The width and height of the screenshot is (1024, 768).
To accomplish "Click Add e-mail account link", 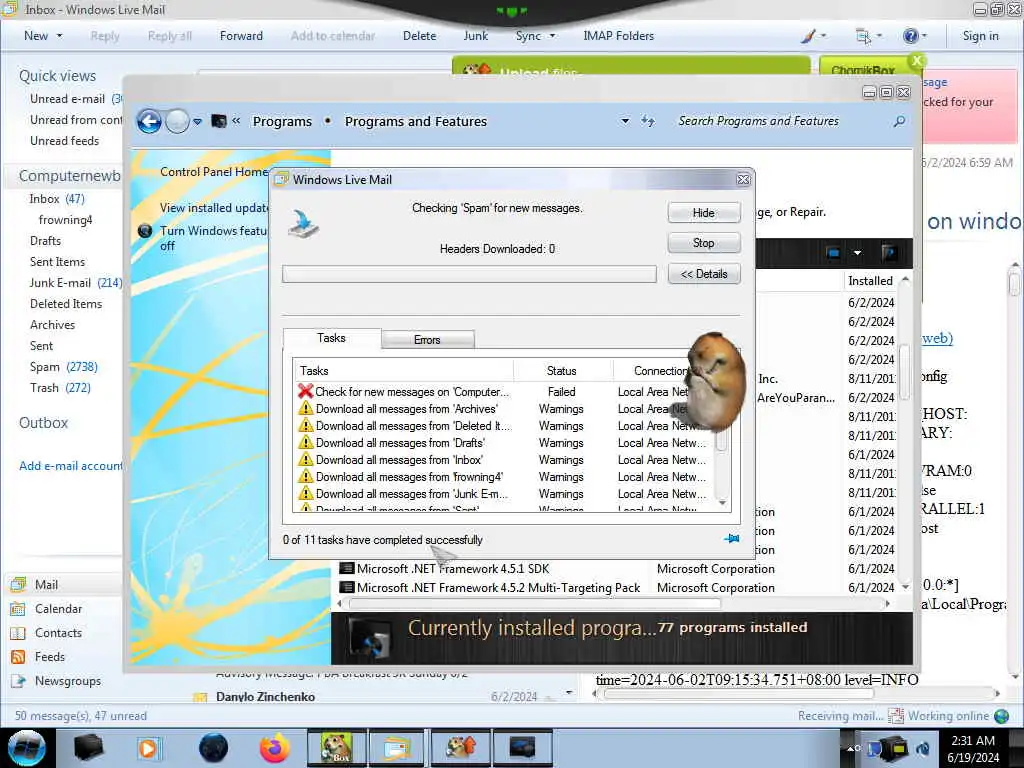I will click(71, 466).
